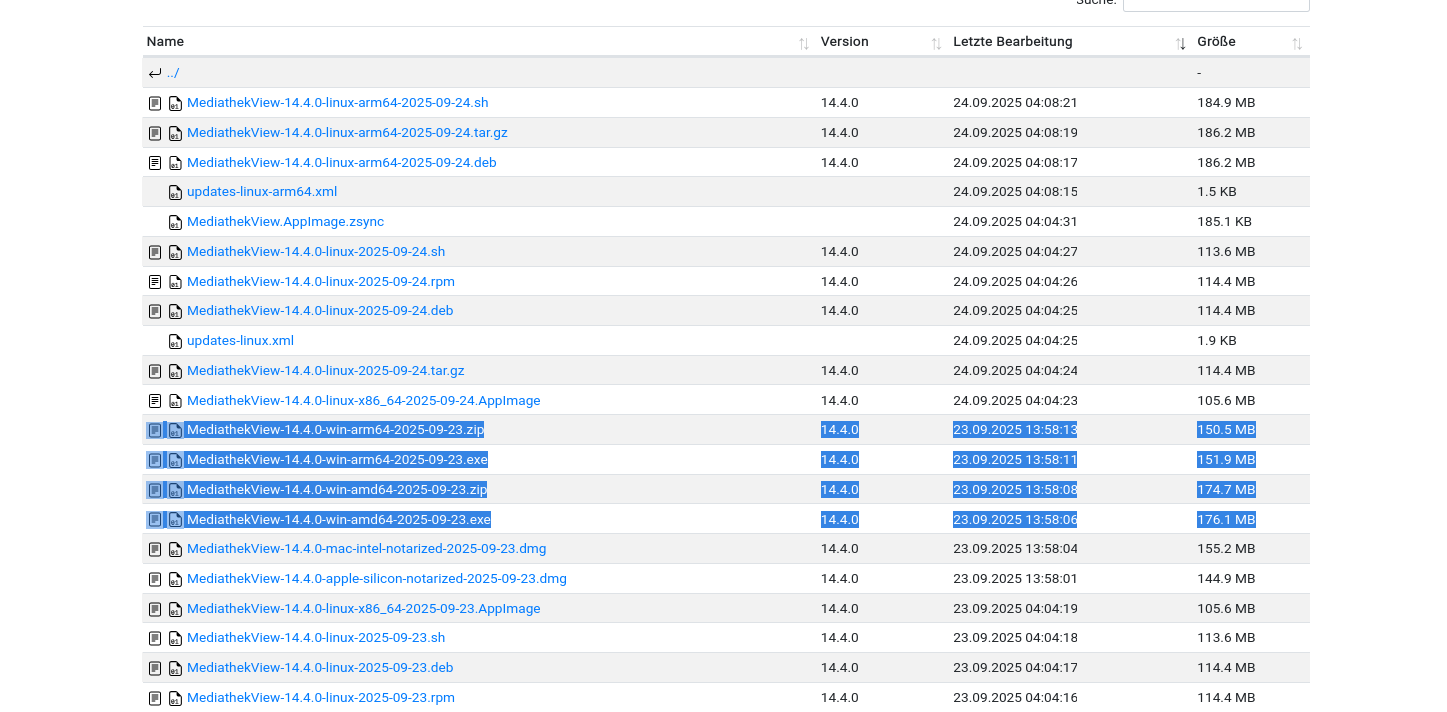
Task: Click the details icon of mac-intel-notarized dmg row
Action: pos(155,549)
